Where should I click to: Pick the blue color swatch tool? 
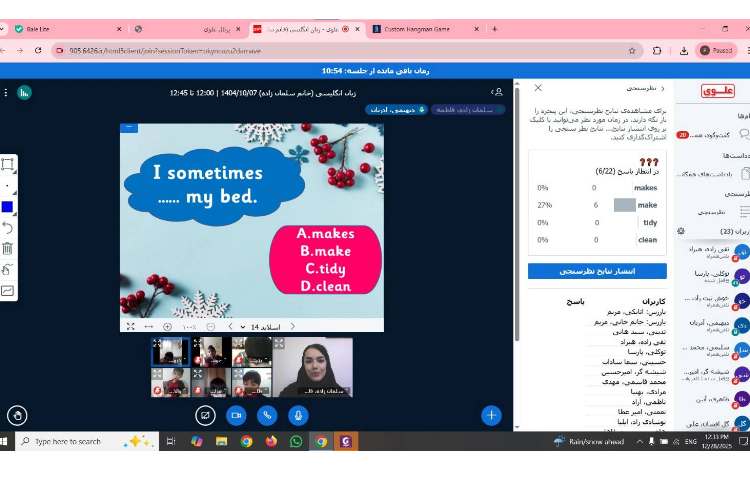tap(8, 207)
